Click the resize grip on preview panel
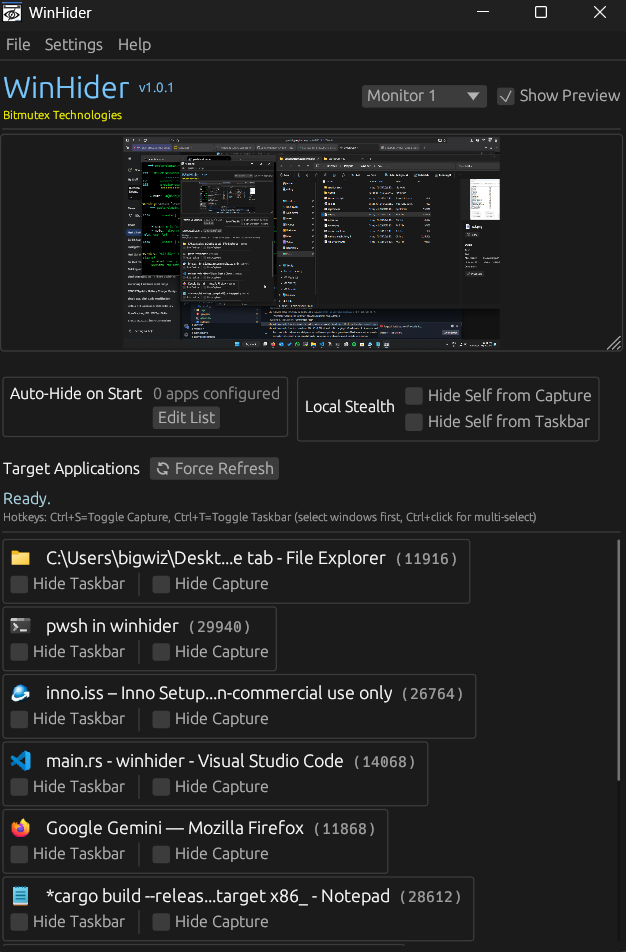Screen dimensions: 626x952 point(614,343)
